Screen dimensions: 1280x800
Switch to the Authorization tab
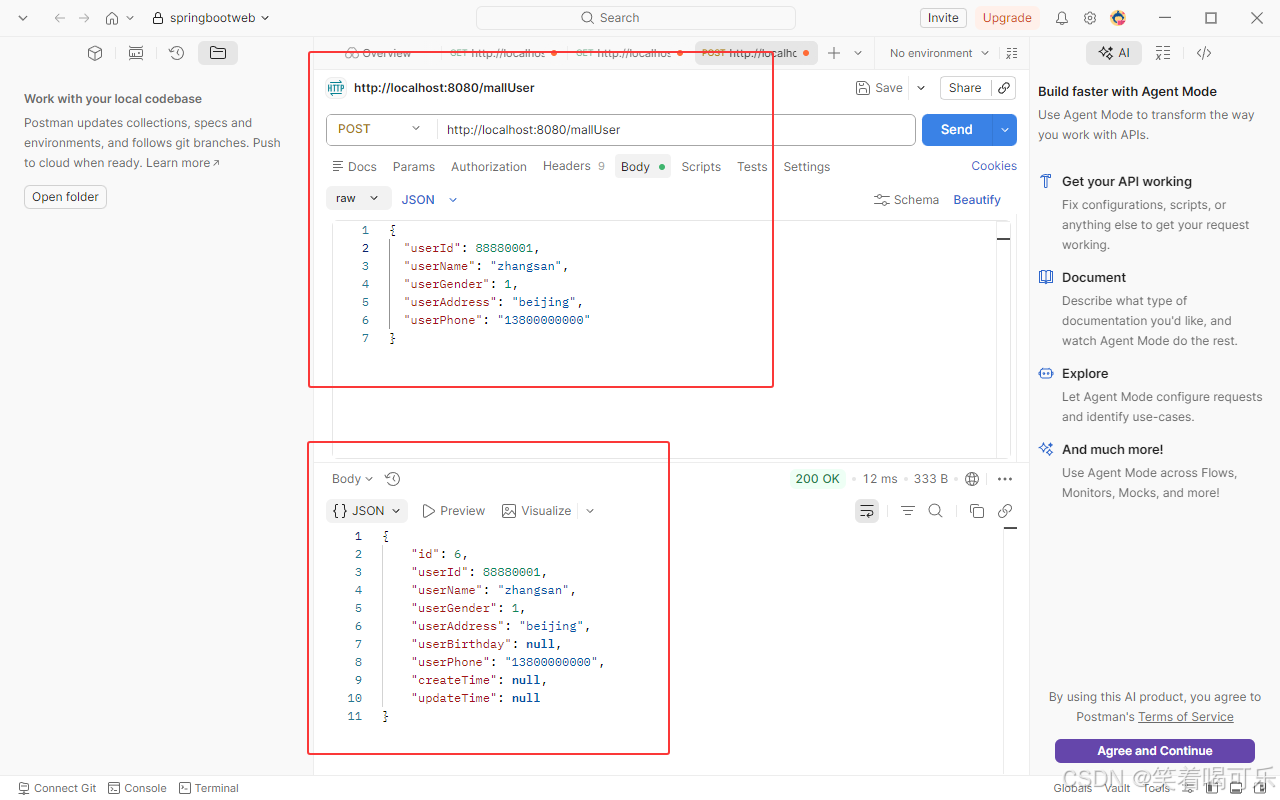(489, 167)
